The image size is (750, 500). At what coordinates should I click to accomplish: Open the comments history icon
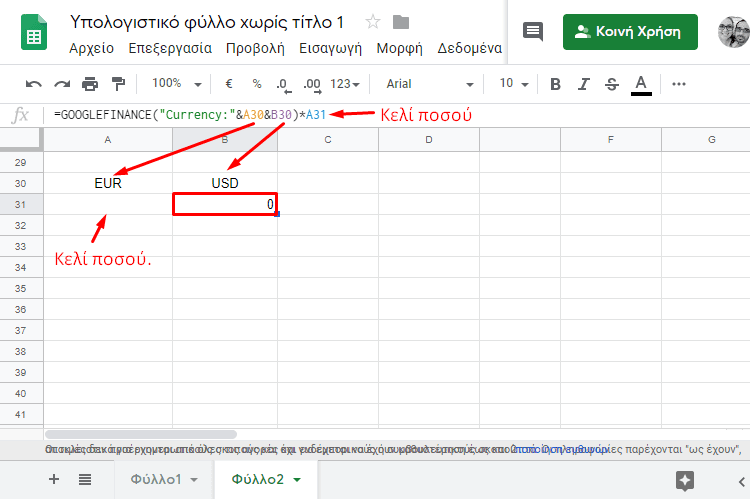coord(533,32)
